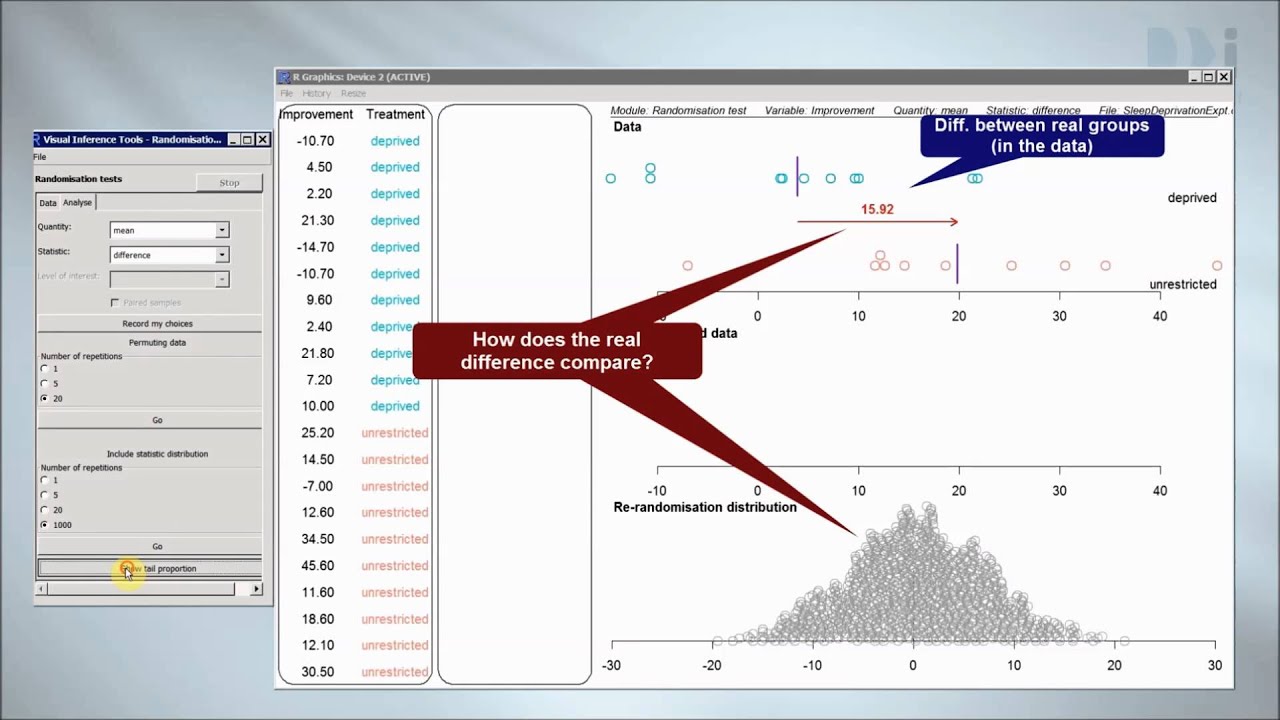The height and width of the screenshot is (720, 1280).
Task: Open the File menu in Visual Inference Tools
Action: [x=39, y=157]
